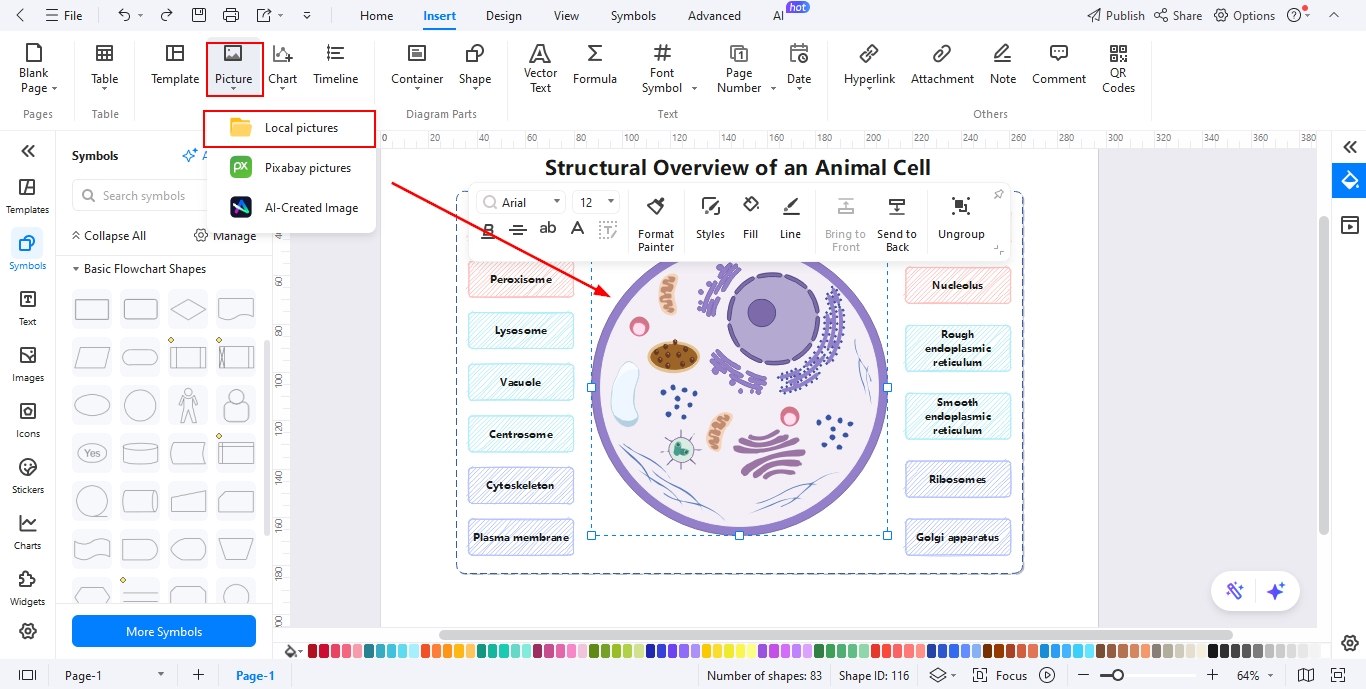Toggle underline text formatting
The image size is (1366, 689).
[x=489, y=230]
